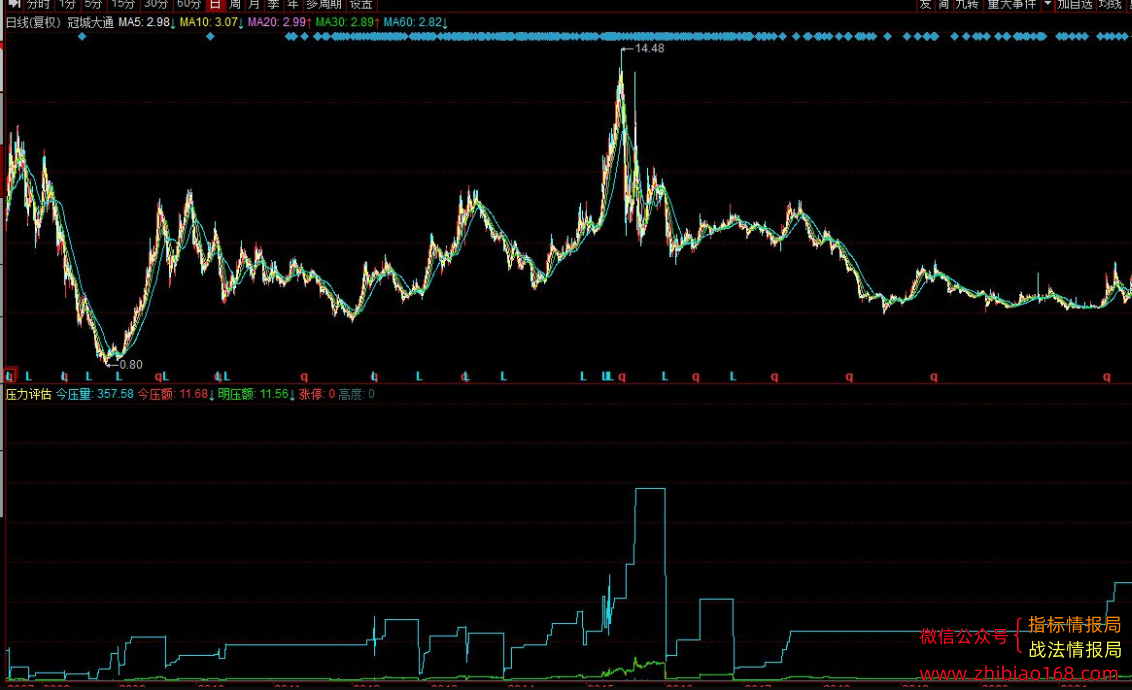This screenshot has width=1132, height=690.
Task: Click the 涨停: 0 value
Action: click(317, 394)
